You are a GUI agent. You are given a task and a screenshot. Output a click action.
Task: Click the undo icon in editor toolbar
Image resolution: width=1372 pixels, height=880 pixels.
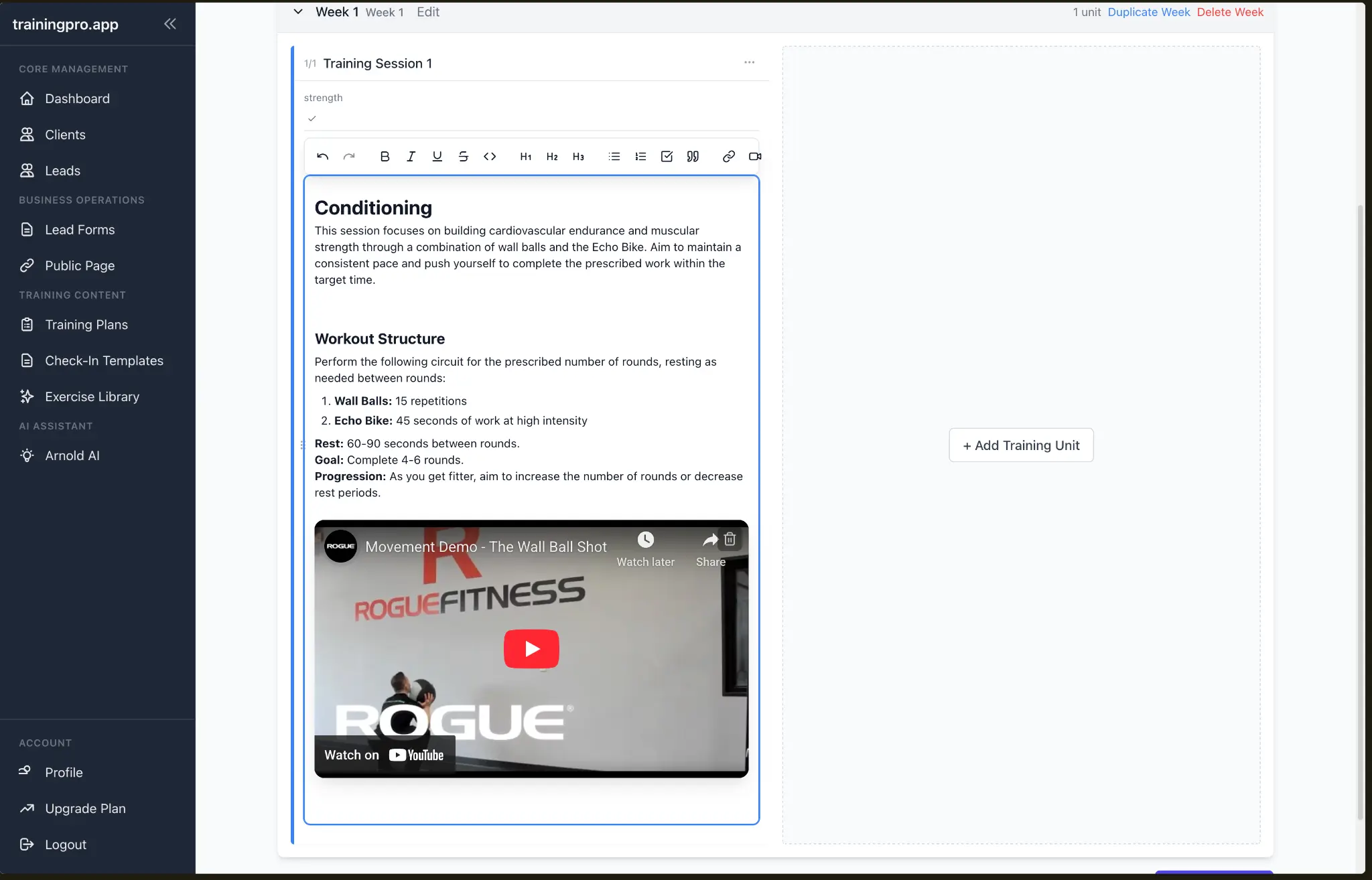tap(322, 157)
